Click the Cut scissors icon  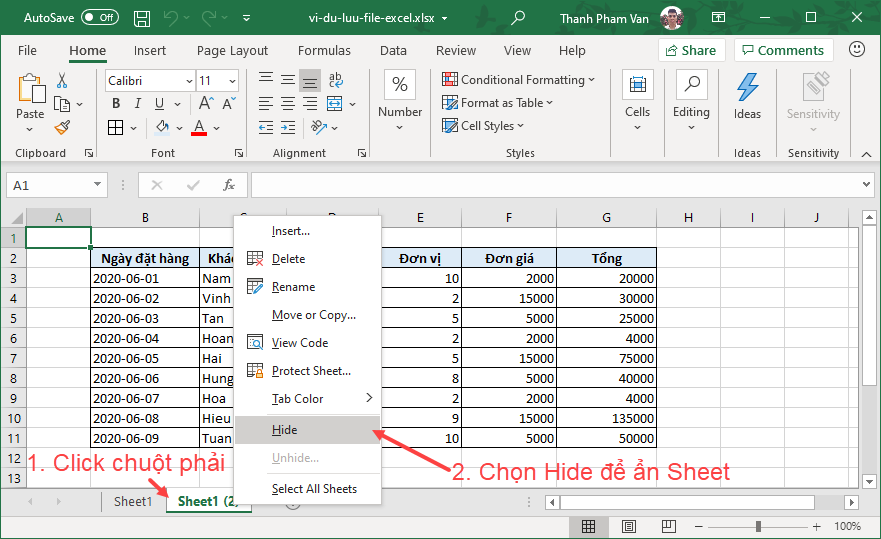(x=62, y=80)
